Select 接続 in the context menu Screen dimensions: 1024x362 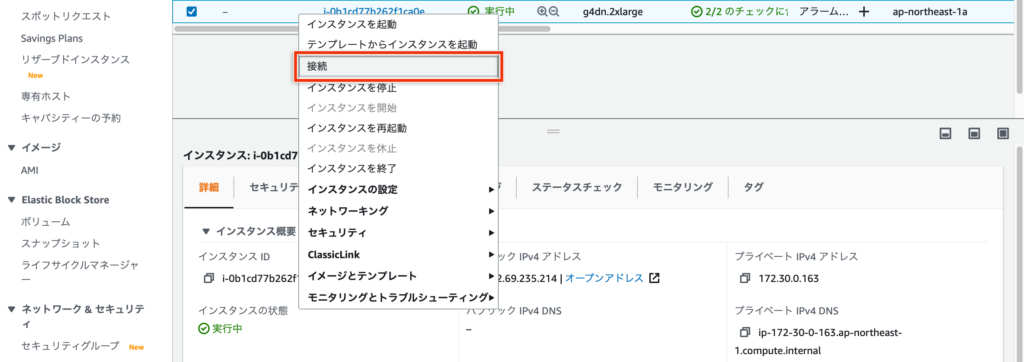pyautogui.click(x=398, y=66)
